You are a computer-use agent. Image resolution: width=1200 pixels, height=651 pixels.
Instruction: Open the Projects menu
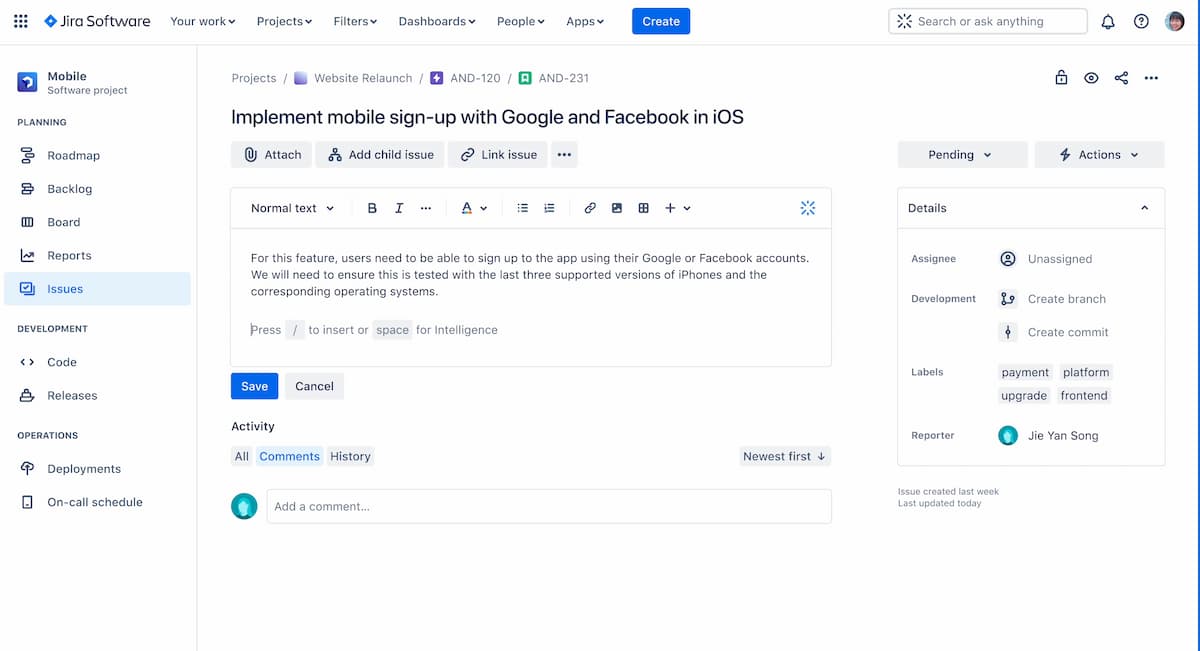pyautogui.click(x=284, y=21)
